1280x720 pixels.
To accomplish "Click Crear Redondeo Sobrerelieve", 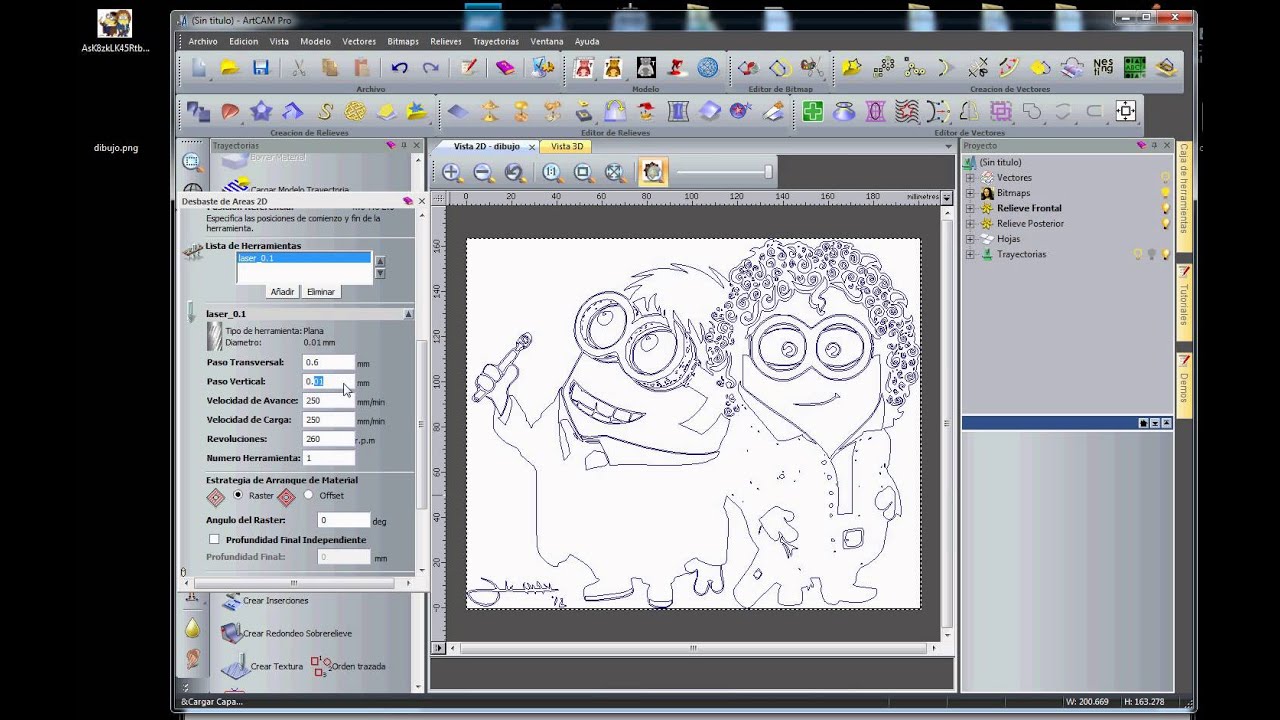I will 286,633.
